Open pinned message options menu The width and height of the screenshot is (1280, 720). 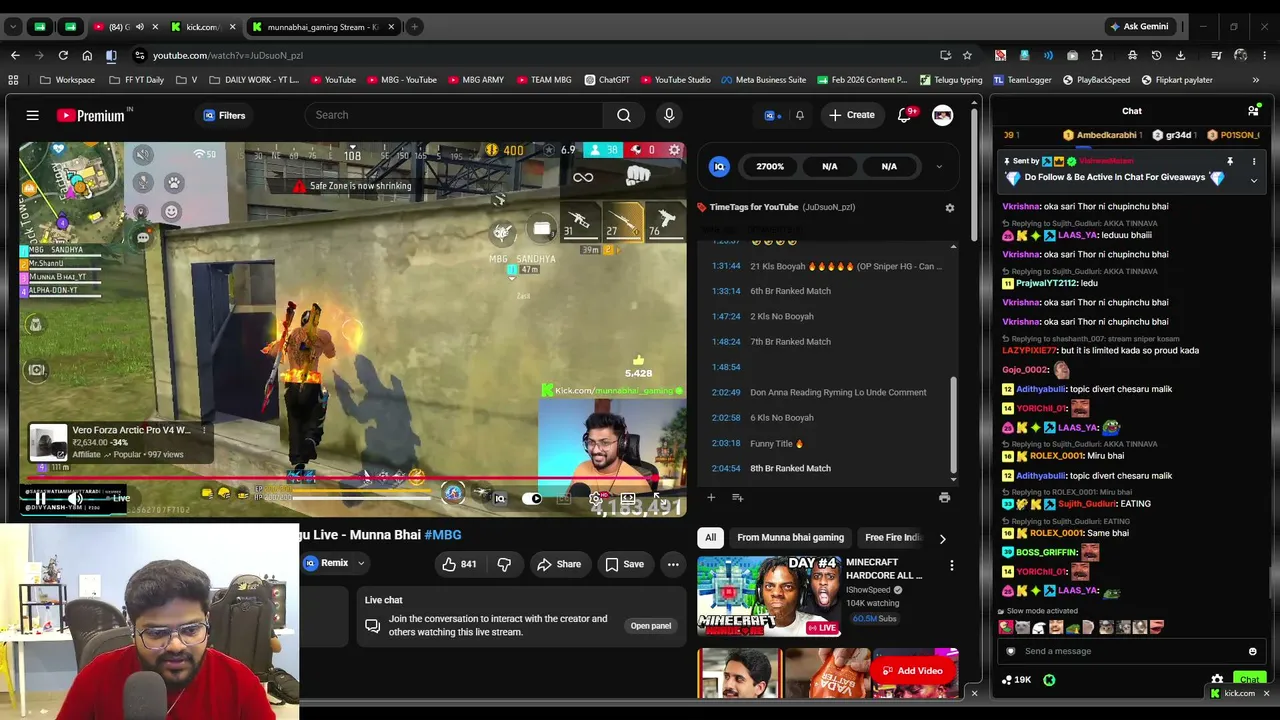click(x=1253, y=161)
